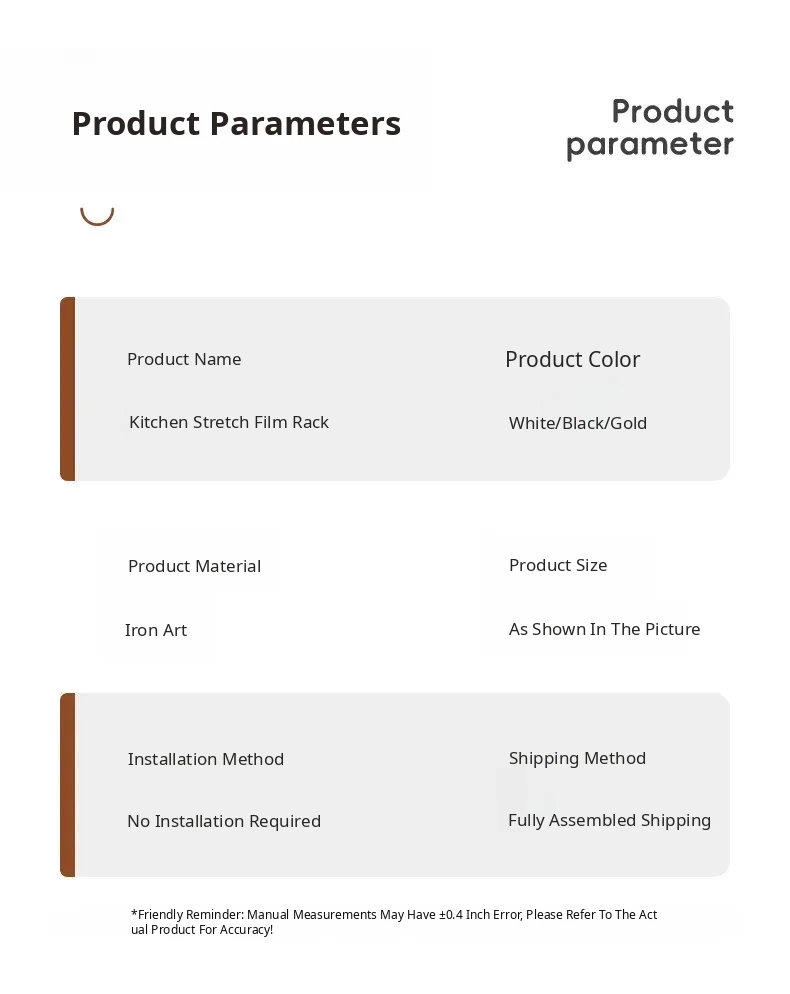790x994 pixels.
Task: Select the "Installation Method" label
Action: point(206,759)
